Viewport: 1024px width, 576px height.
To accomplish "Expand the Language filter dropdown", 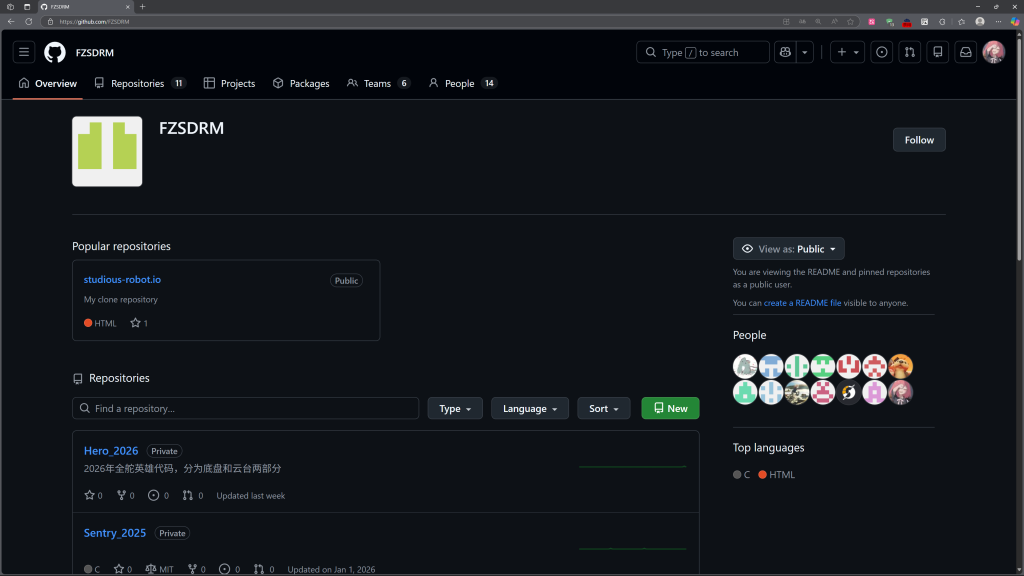I will click(x=530, y=408).
